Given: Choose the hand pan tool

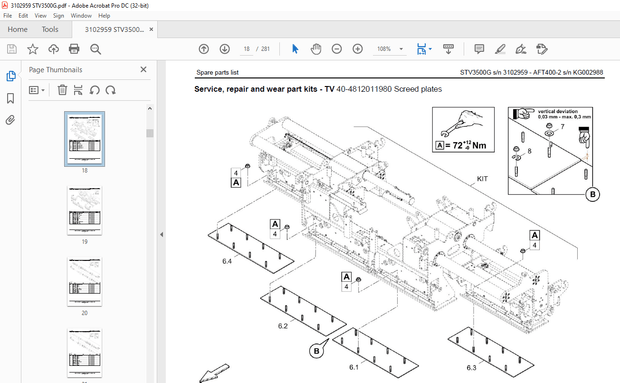Looking at the screenshot, I should point(316,49).
